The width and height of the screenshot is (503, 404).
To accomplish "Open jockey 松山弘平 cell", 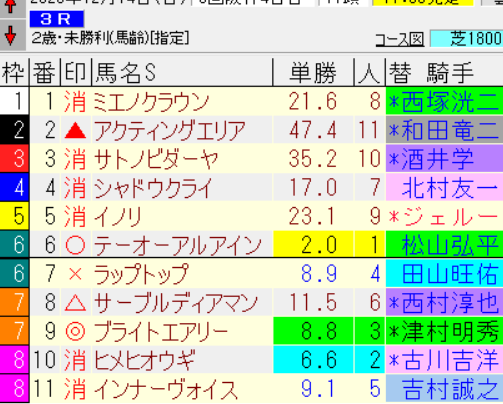I will [x=444, y=245].
